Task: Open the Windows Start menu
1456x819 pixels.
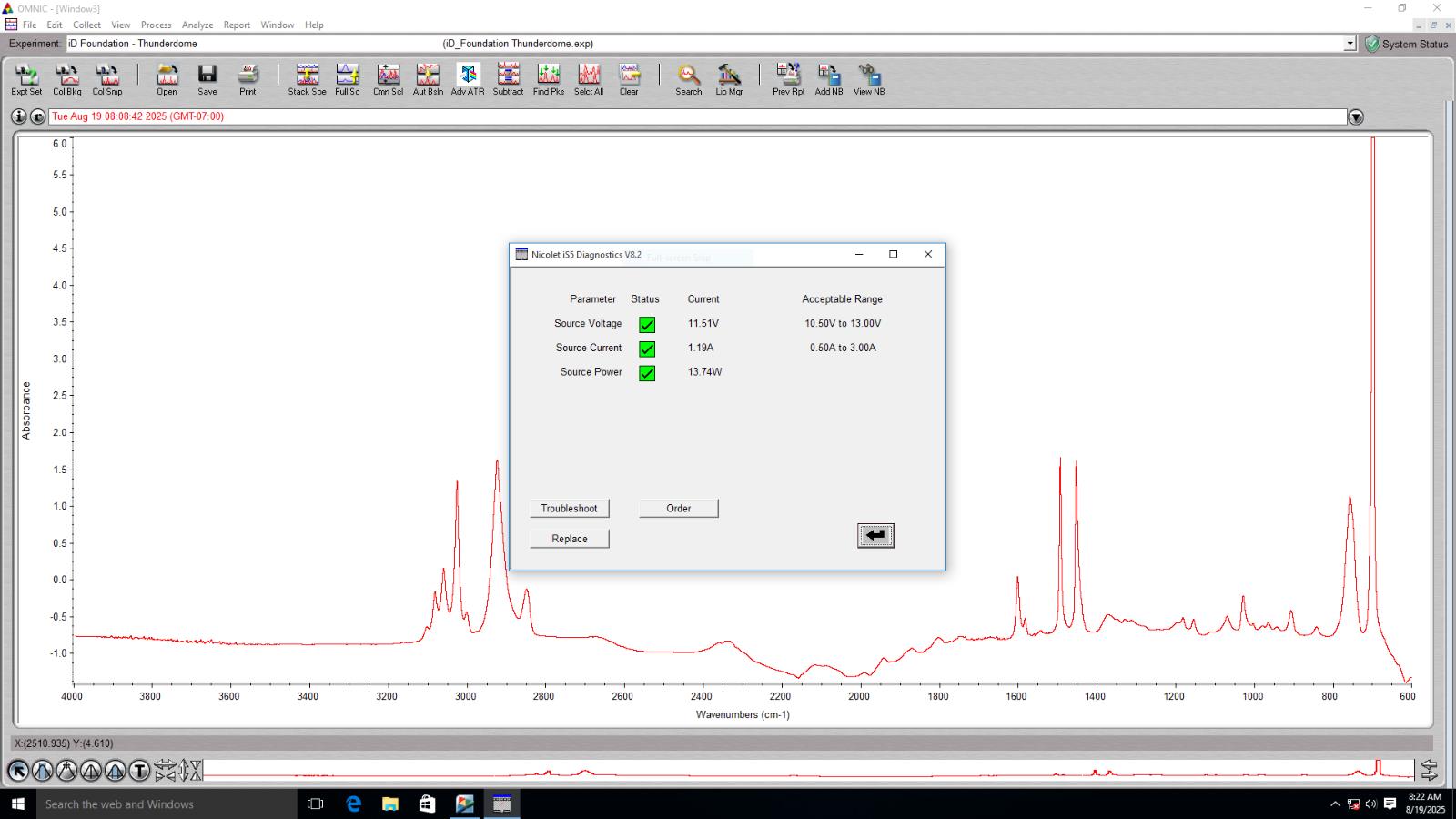Action: [x=18, y=804]
